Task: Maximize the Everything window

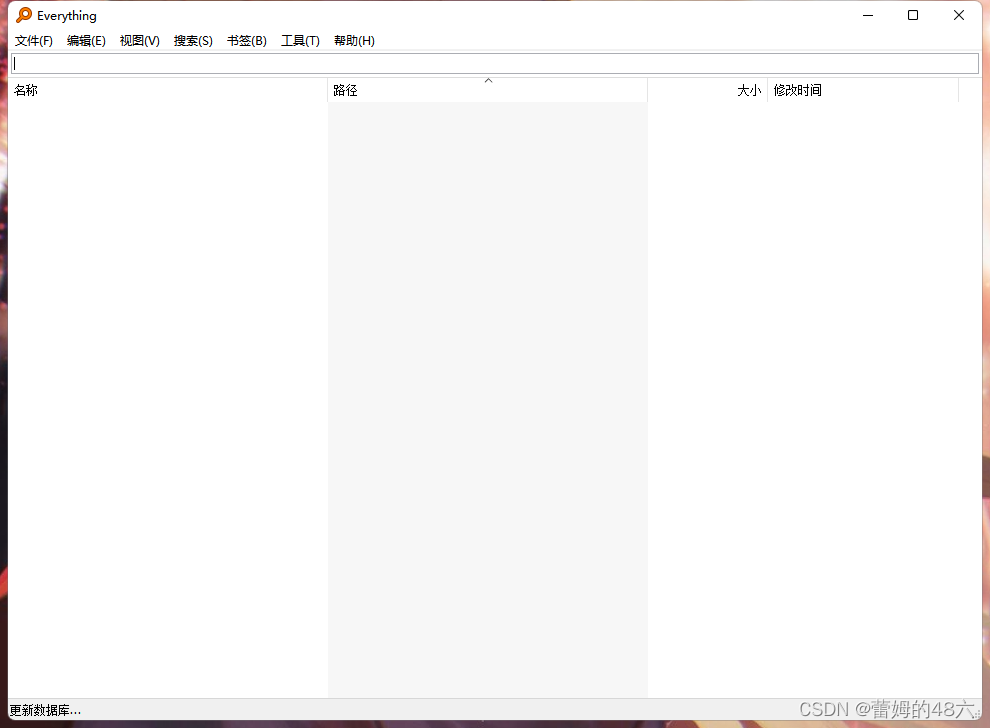Action: [x=913, y=15]
